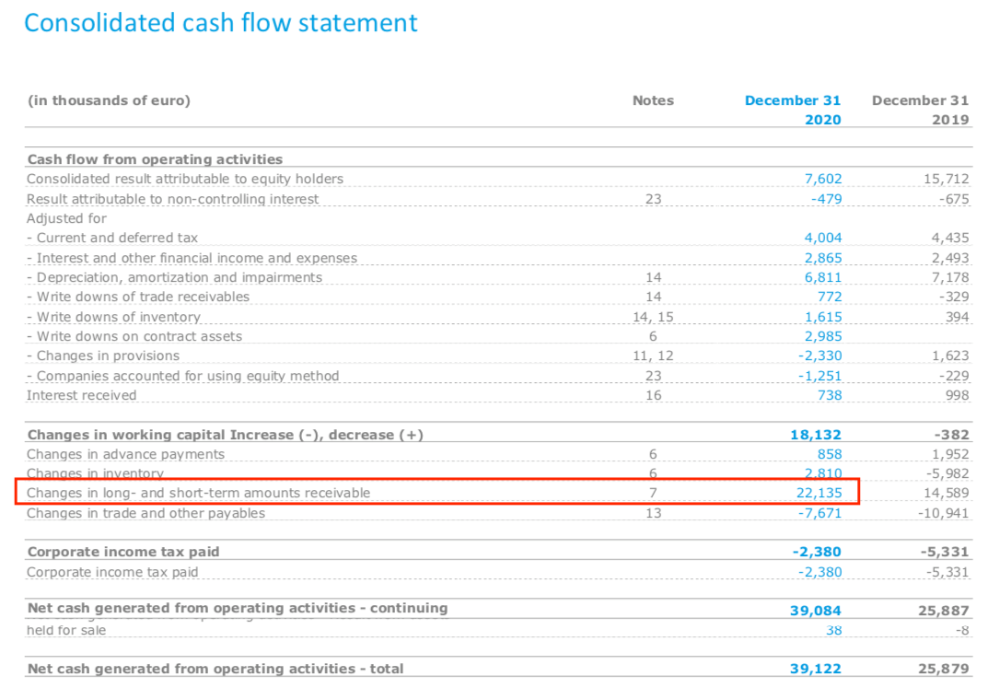Click the 39,084 net cash continuing value

point(815,609)
